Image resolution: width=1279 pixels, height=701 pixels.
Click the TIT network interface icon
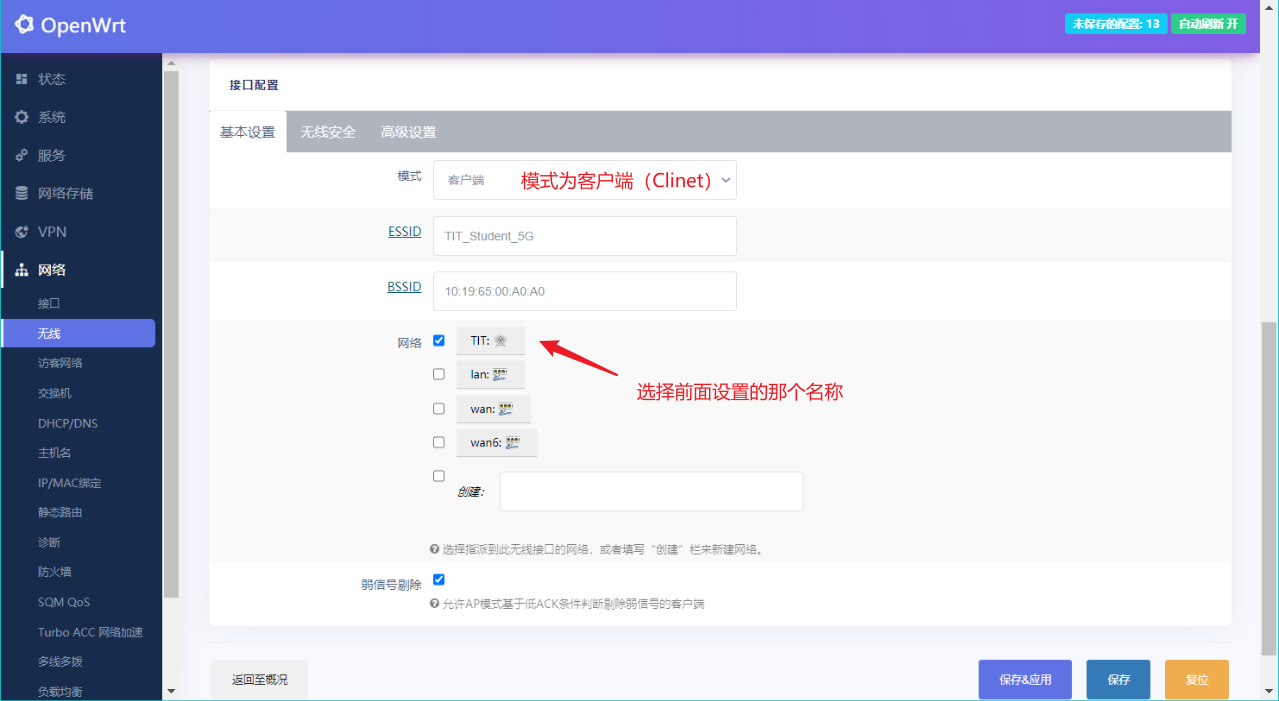click(x=501, y=341)
